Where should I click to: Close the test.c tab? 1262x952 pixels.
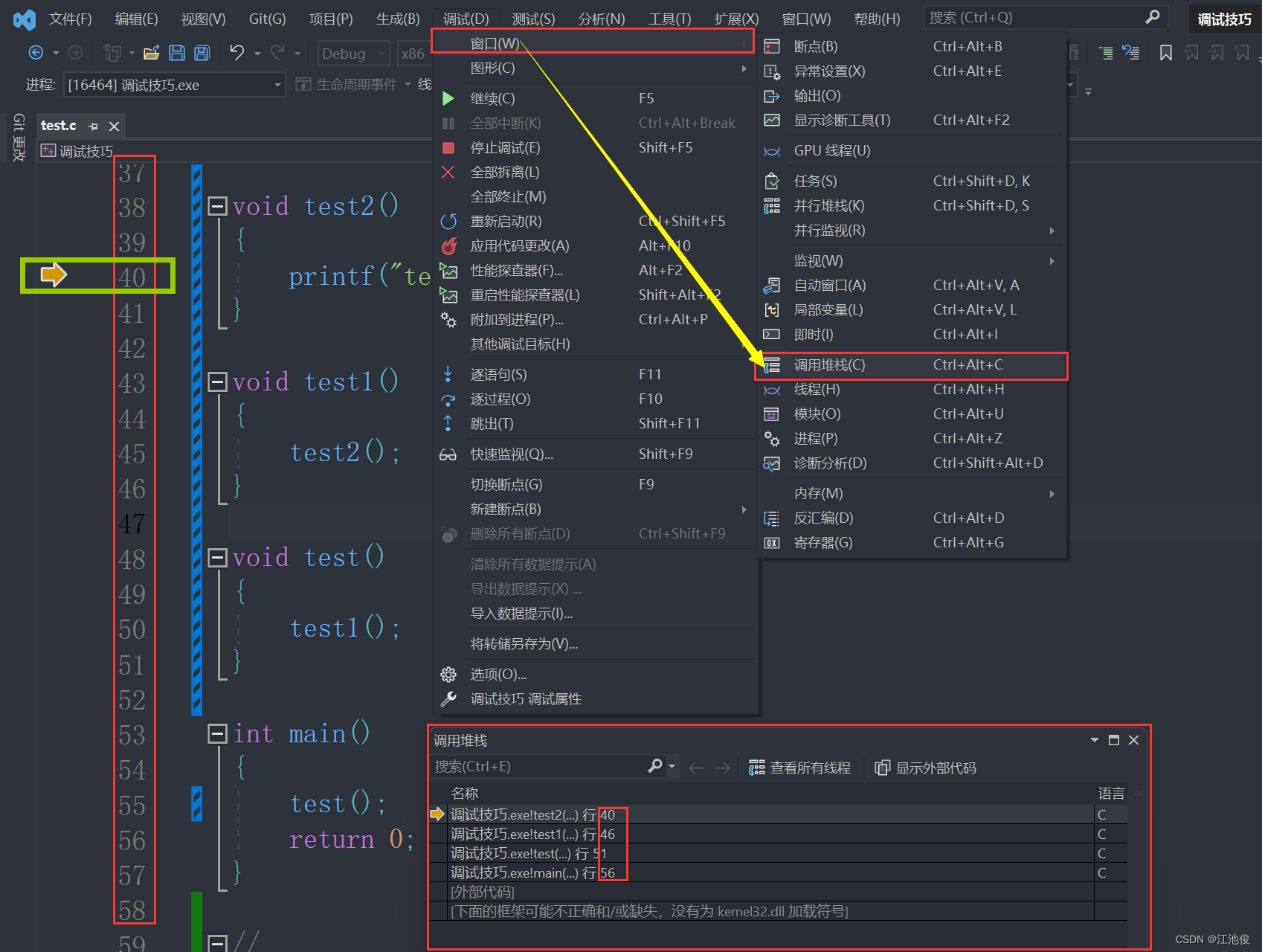(115, 126)
